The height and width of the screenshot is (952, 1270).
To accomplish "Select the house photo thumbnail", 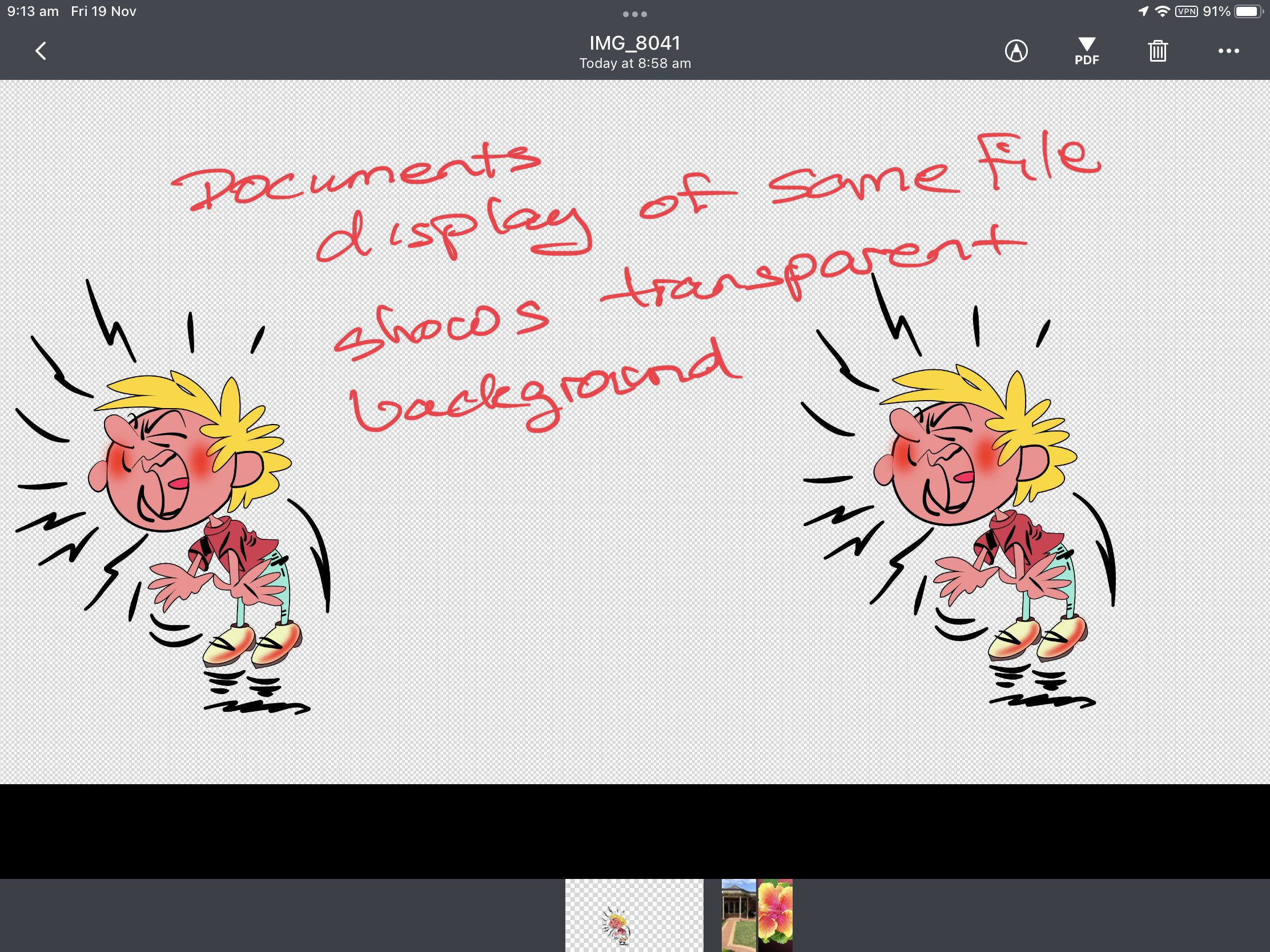I will (738, 915).
